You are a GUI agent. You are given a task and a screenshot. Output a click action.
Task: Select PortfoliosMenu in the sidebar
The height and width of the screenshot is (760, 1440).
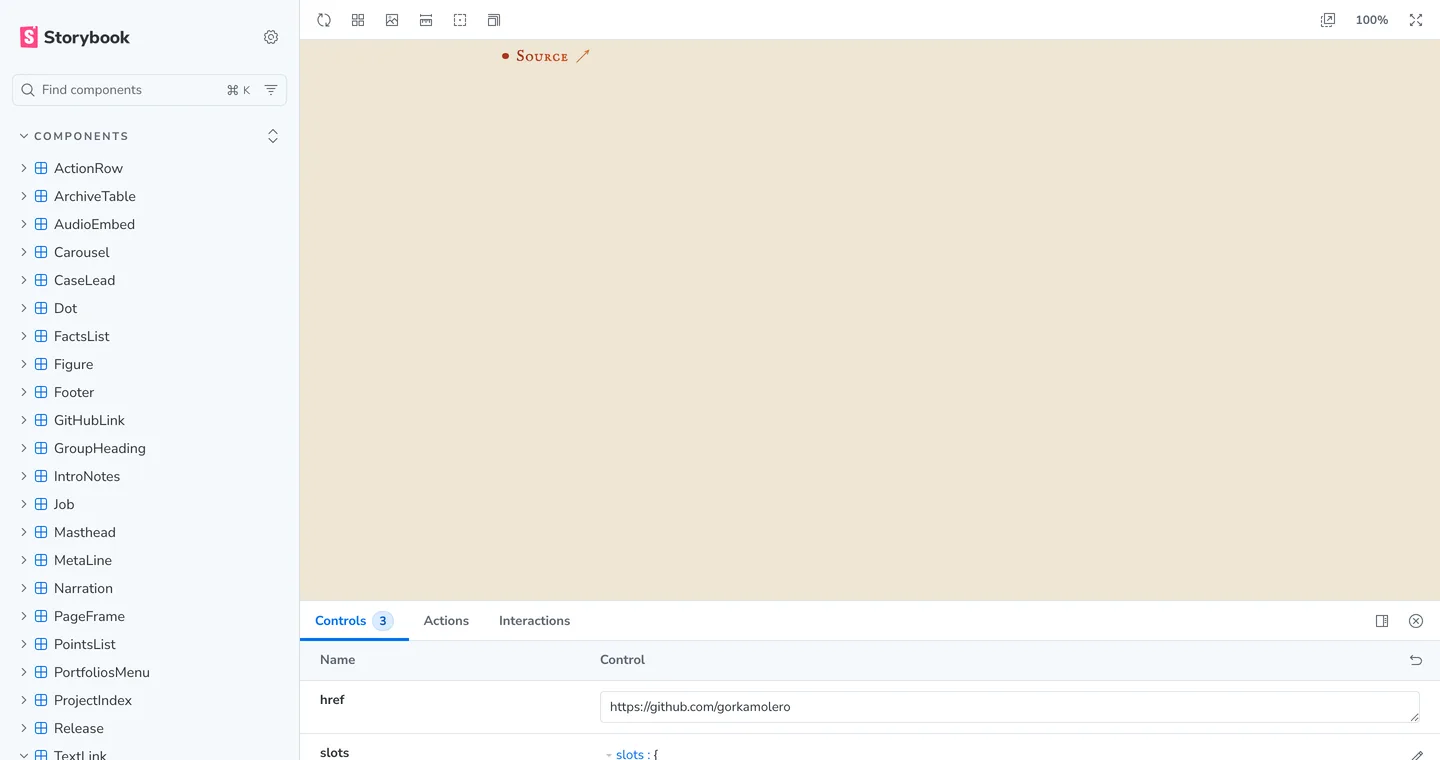pyautogui.click(x=102, y=672)
